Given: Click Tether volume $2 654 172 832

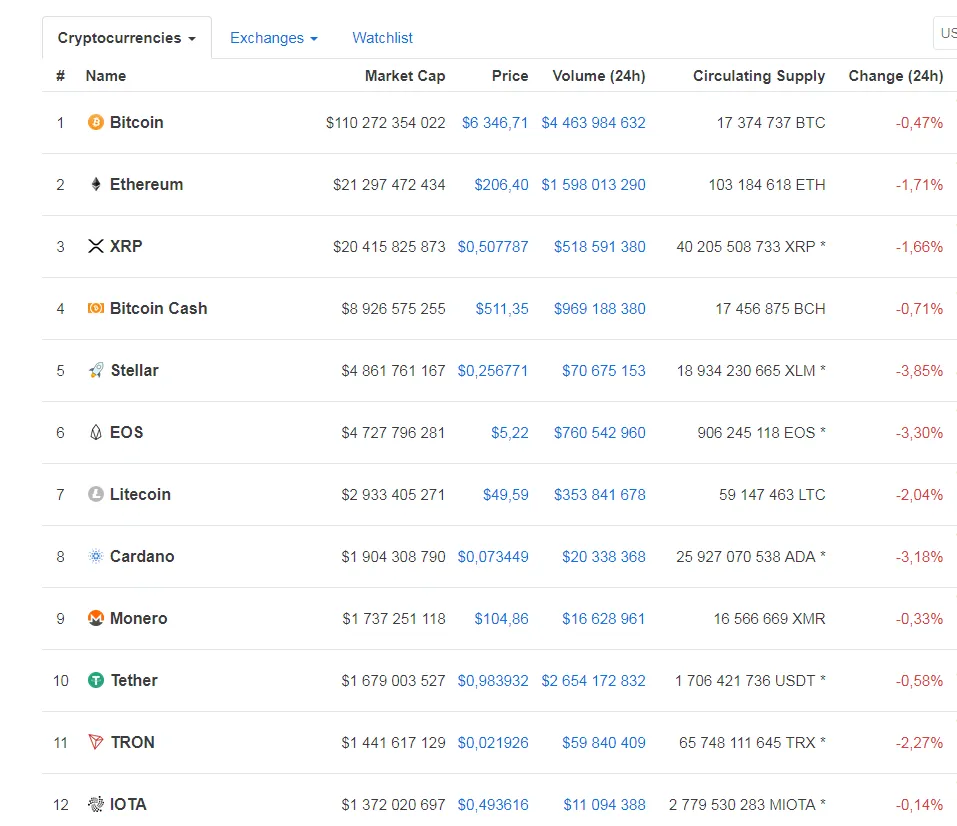Looking at the screenshot, I should pyautogui.click(x=593, y=681).
